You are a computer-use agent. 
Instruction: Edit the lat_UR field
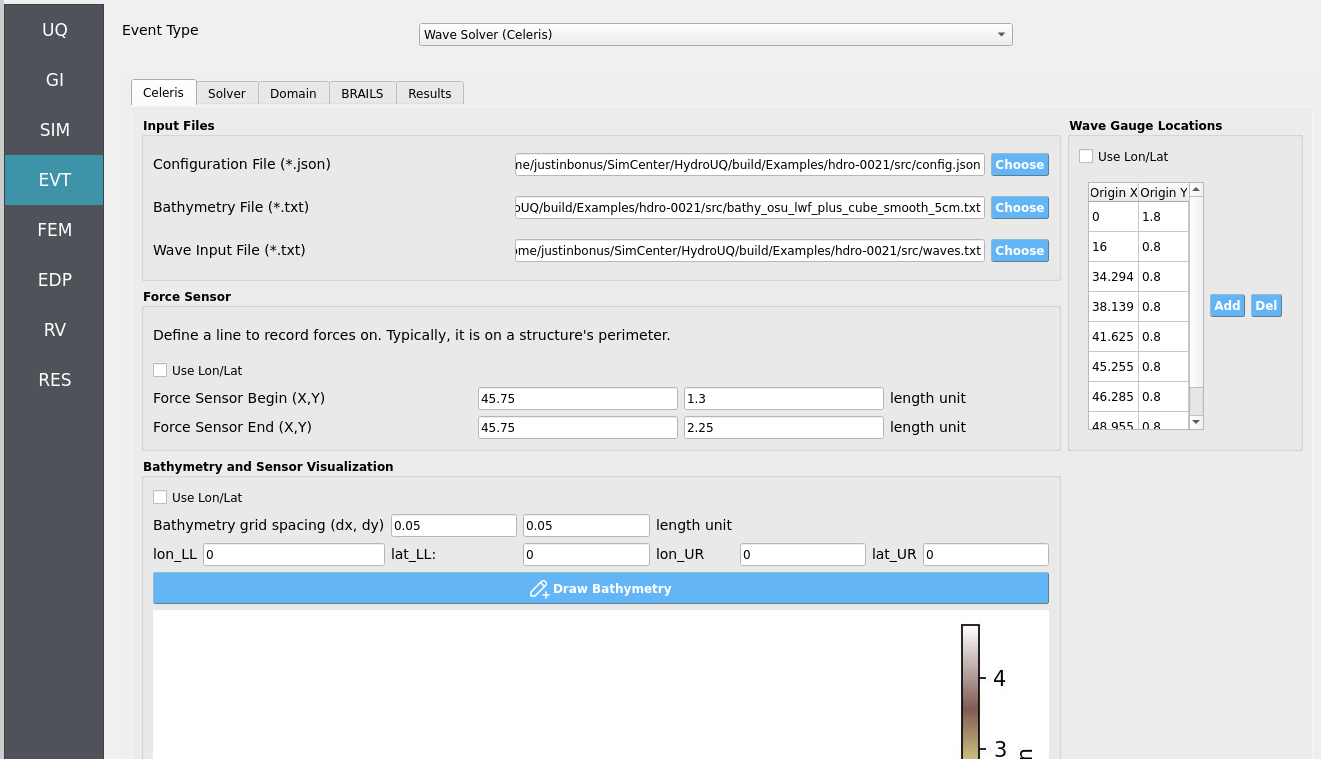pos(986,554)
